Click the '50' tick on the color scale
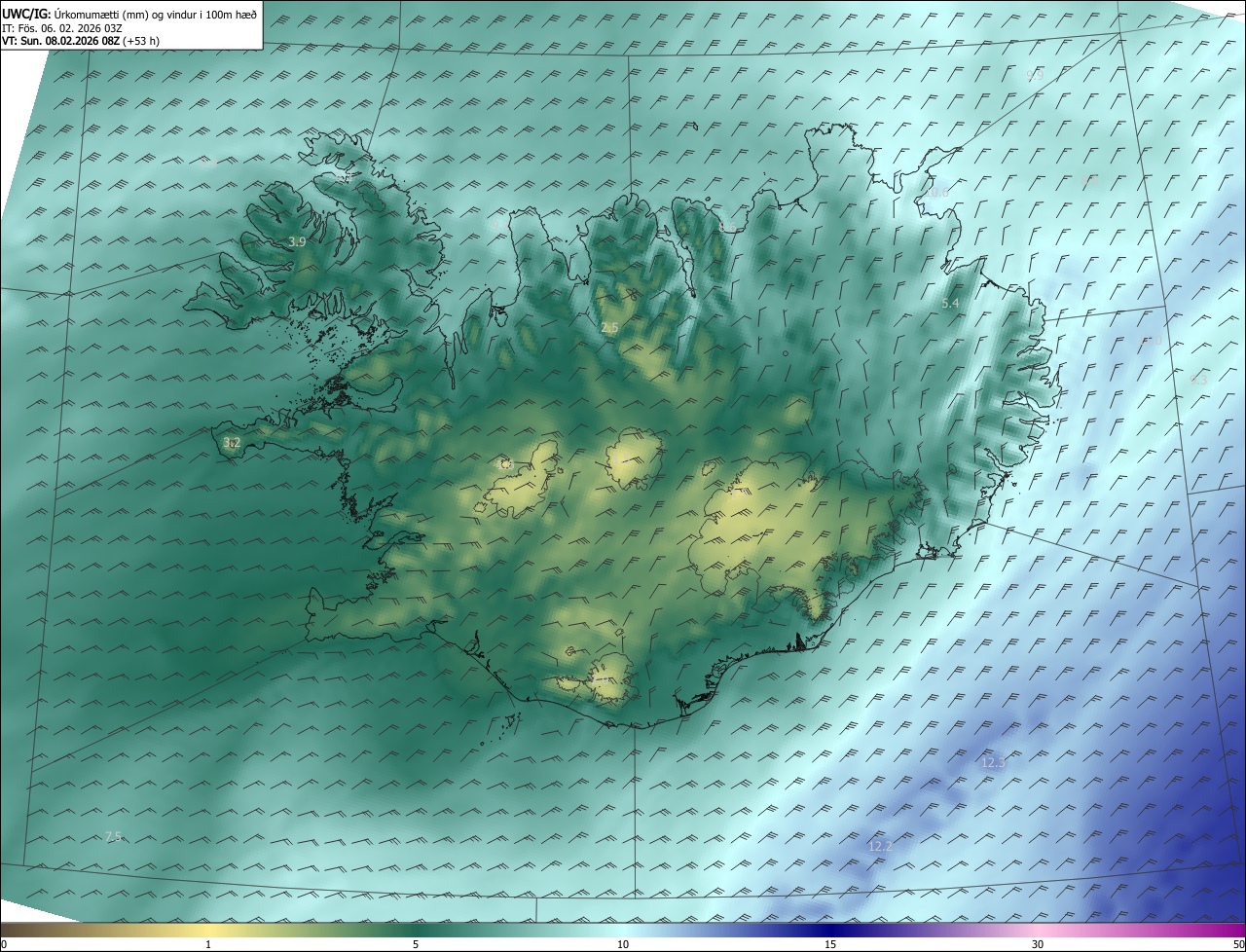This screenshot has width=1246, height=952. 1238,944
